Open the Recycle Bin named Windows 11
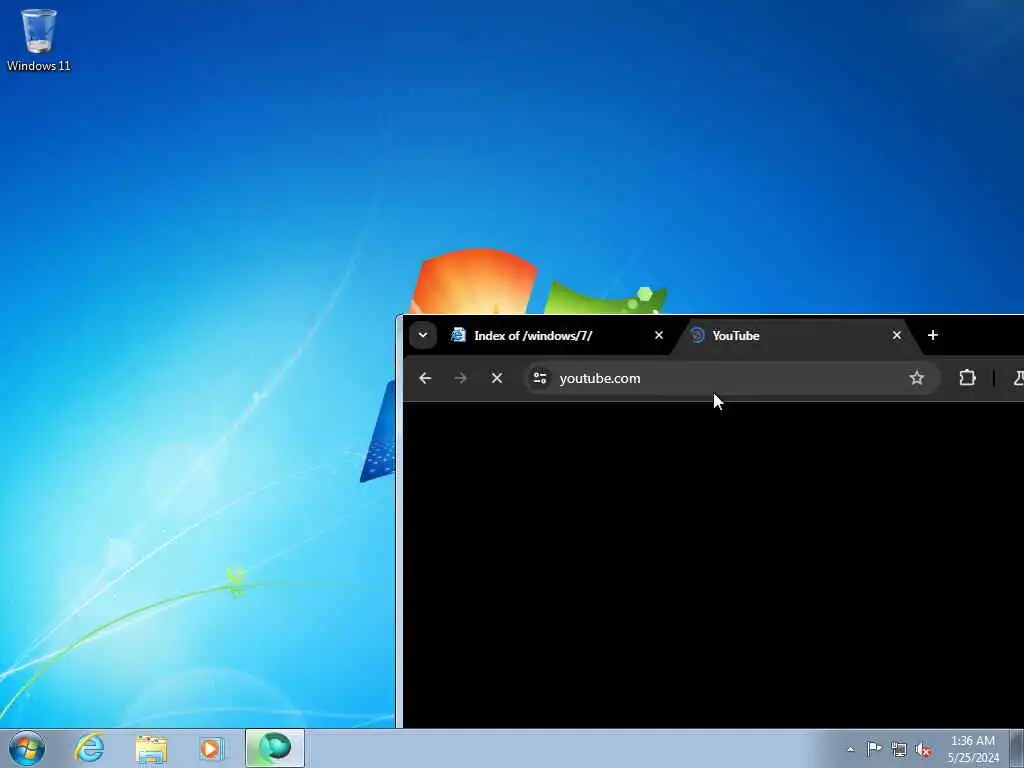Viewport: 1024px width, 768px height. (39, 39)
